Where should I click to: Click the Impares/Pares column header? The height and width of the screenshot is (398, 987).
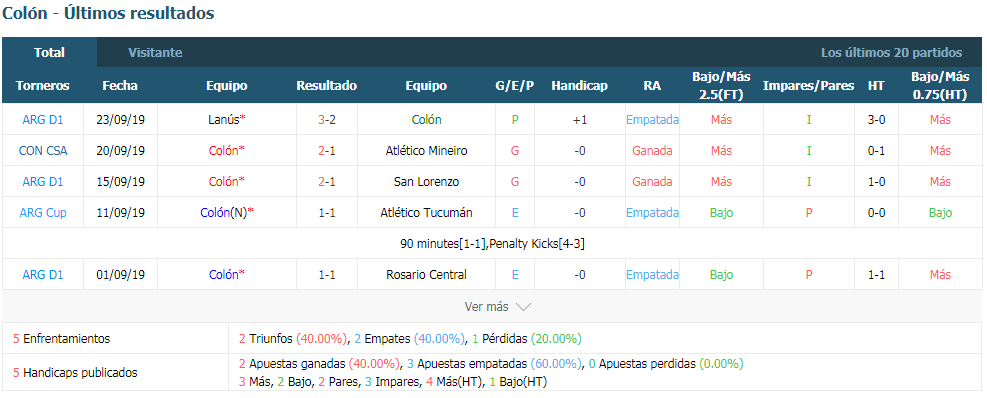pos(809,86)
